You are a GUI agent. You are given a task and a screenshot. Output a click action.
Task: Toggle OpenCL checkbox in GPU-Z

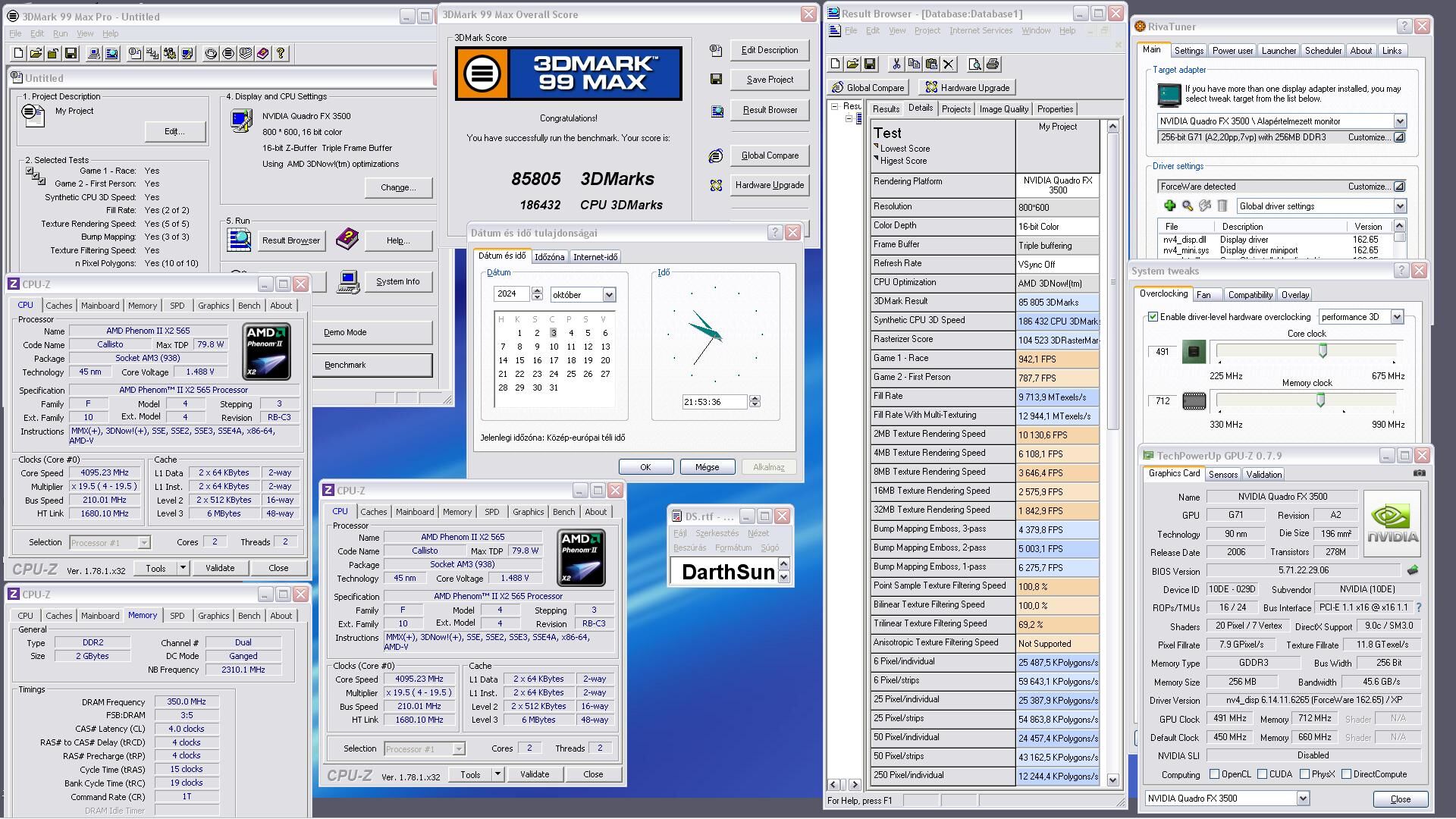[x=1214, y=774]
